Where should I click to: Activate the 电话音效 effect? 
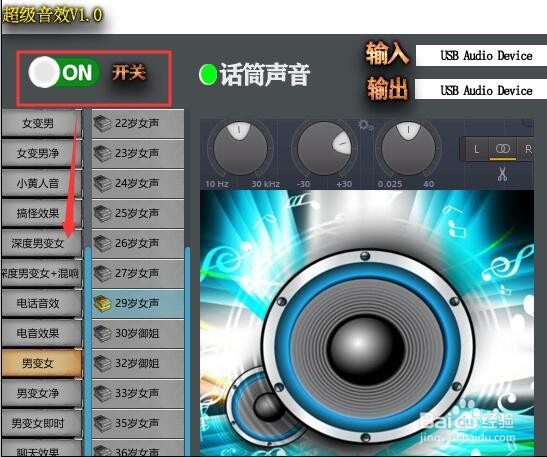[x=41, y=303]
